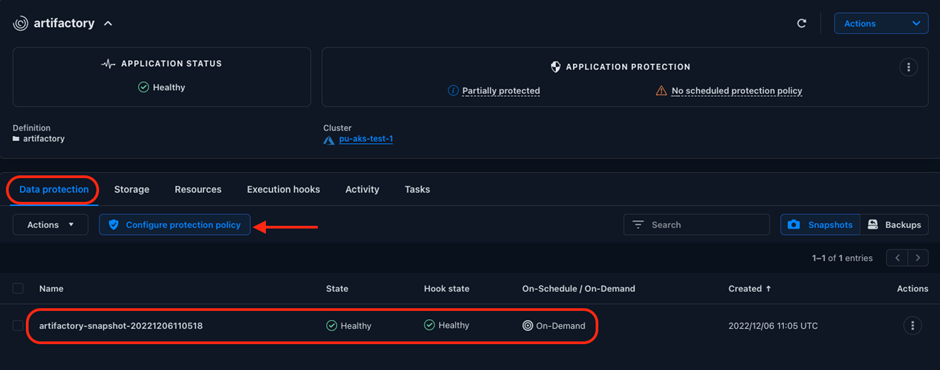
Task: Click the Hook state column header
Action: coord(447,288)
